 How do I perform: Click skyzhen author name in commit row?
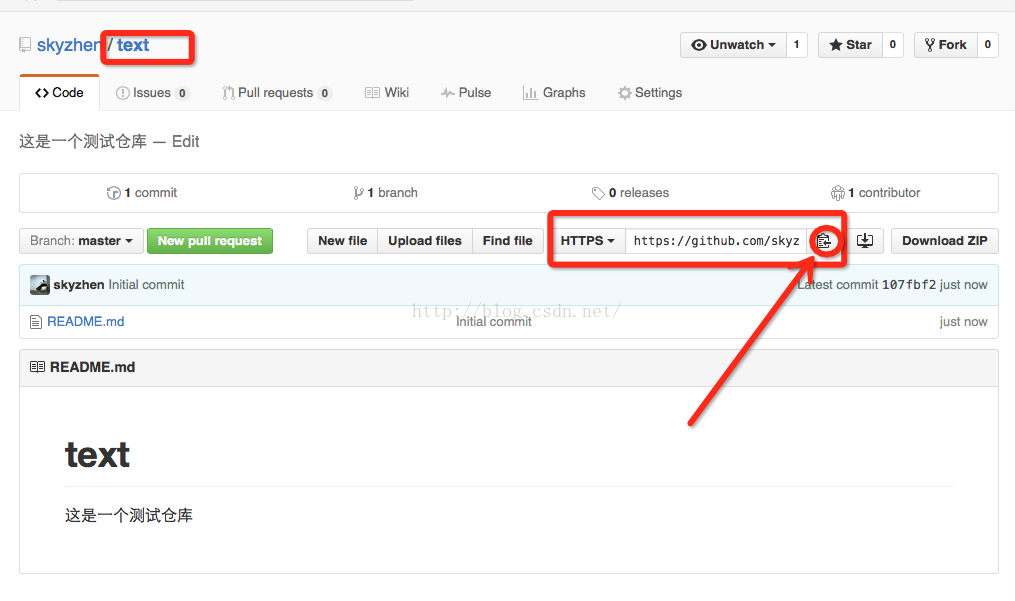pyautogui.click(x=79, y=285)
